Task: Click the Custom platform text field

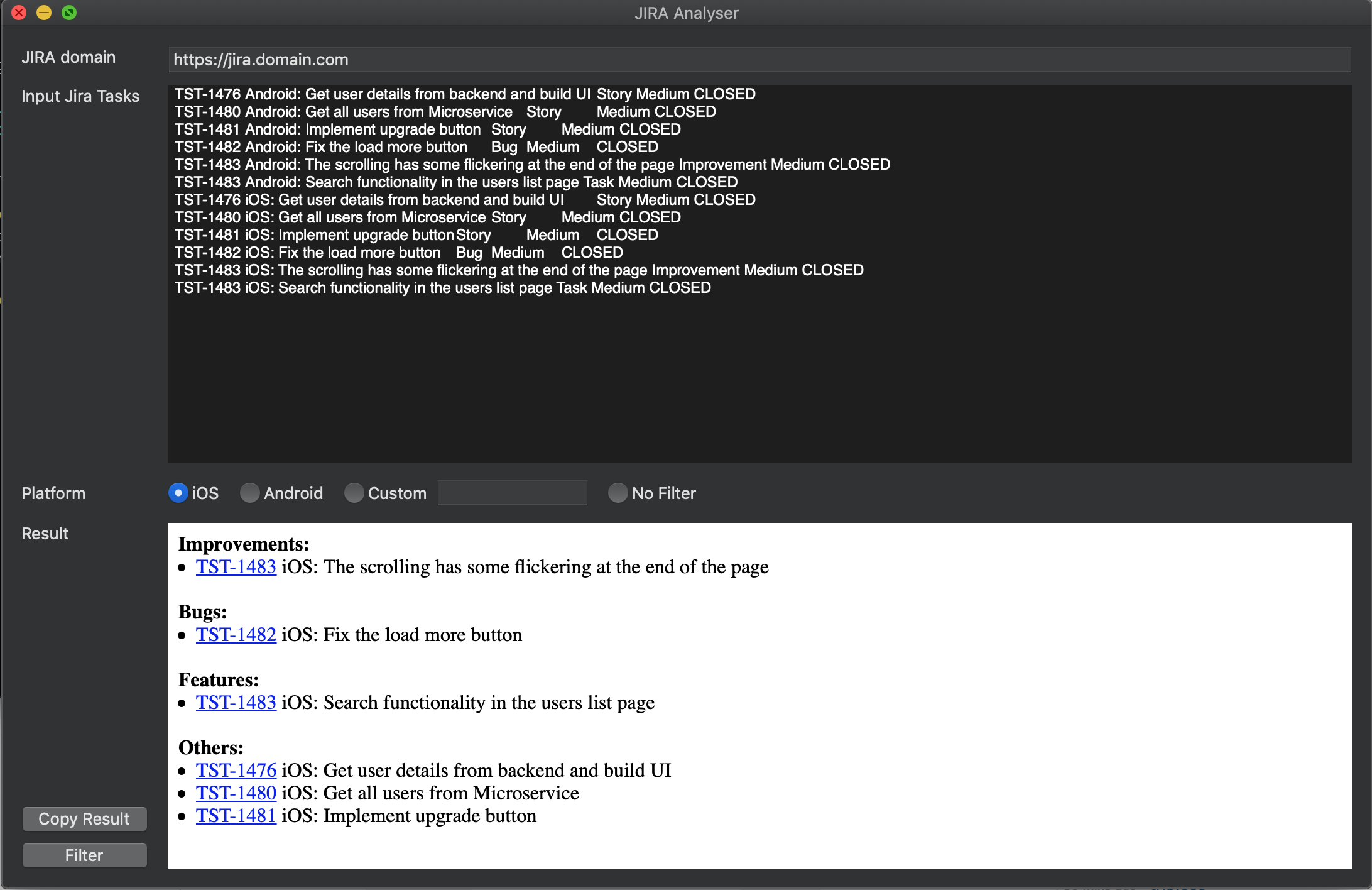Action: [513, 493]
